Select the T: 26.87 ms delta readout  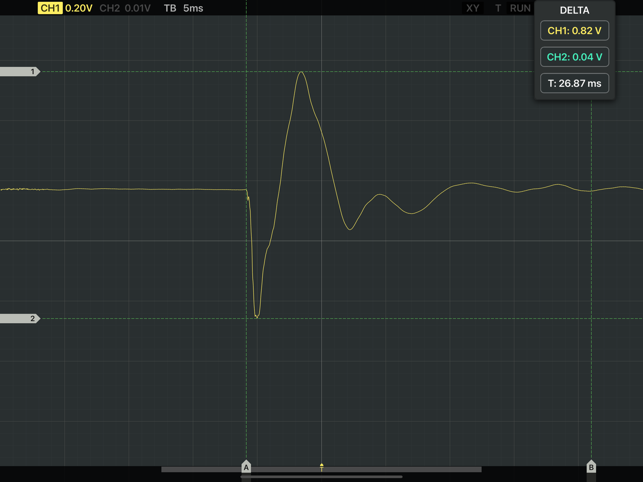(575, 83)
